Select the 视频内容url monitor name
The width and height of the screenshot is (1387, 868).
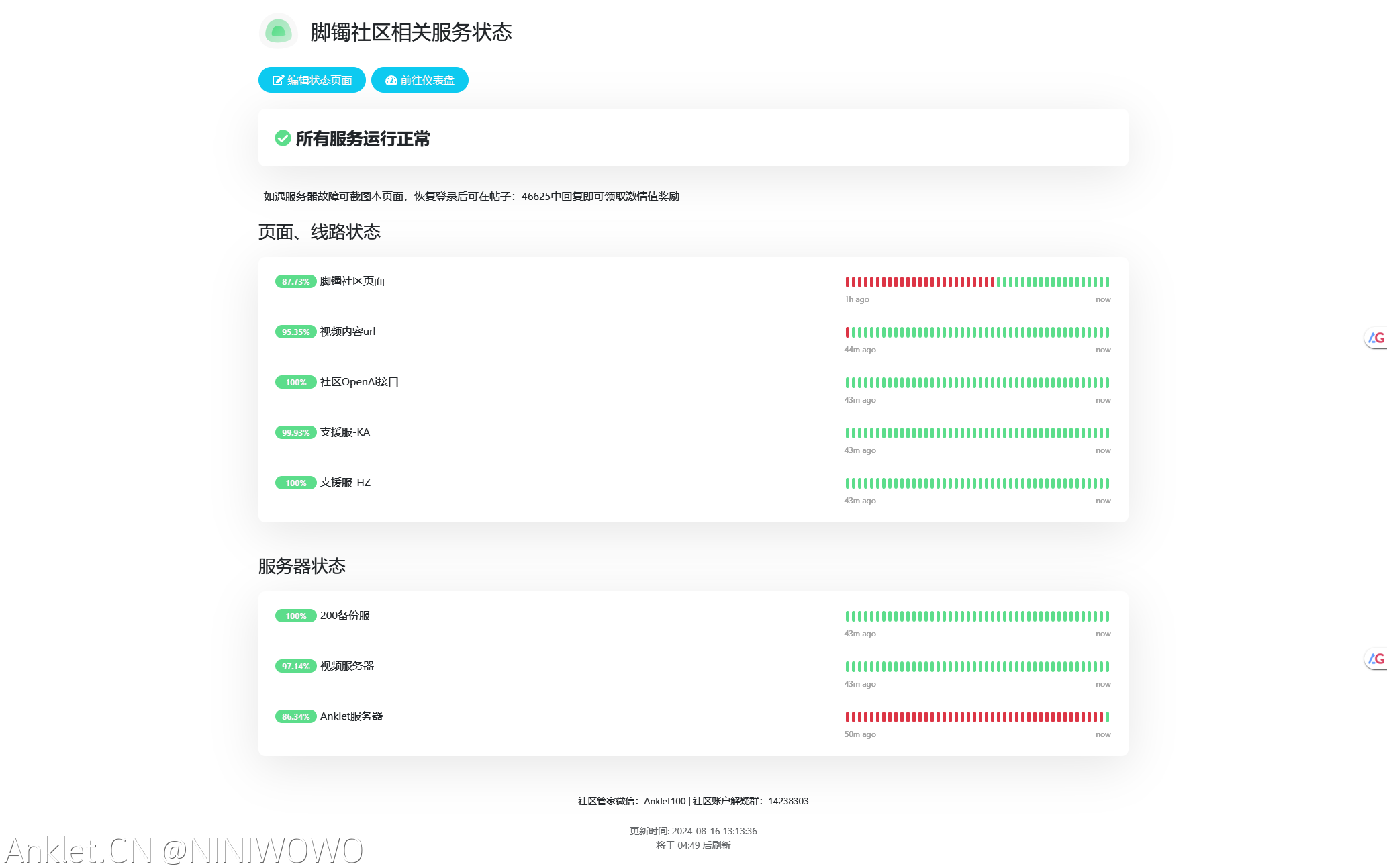pos(348,331)
